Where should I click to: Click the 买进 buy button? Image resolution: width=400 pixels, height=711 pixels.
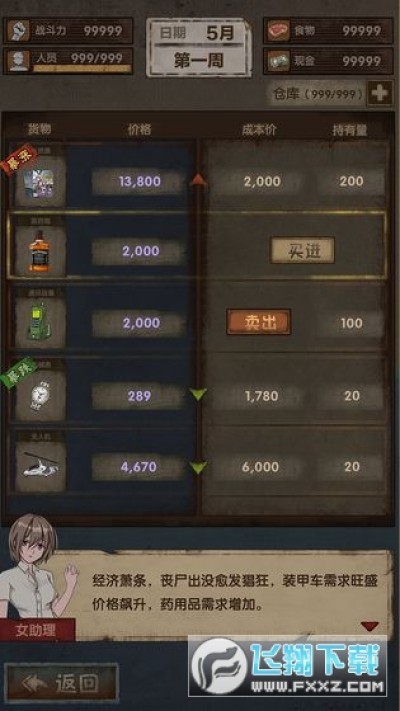pyautogui.click(x=302, y=250)
